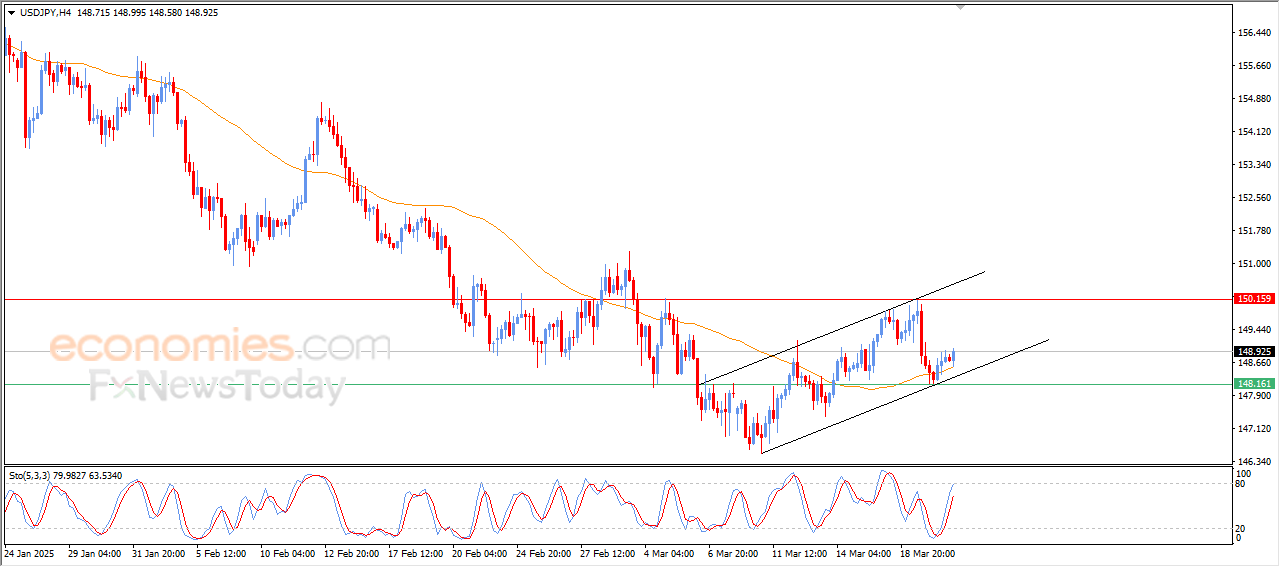Click the 147.900 price axis label
The height and width of the screenshot is (567, 1280).
[x=1254, y=396]
